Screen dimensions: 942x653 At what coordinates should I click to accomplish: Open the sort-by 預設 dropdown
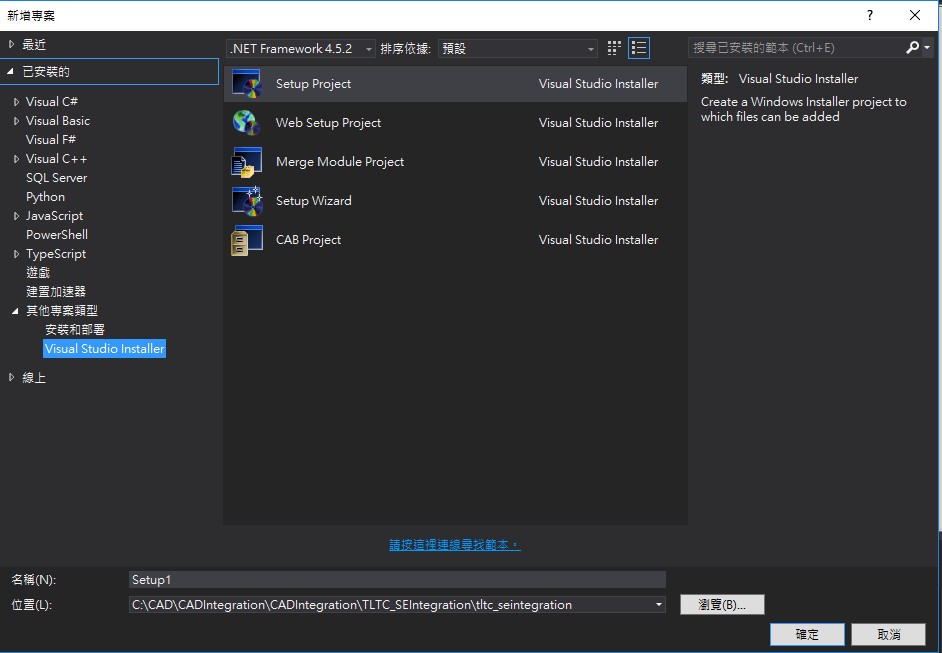518,49
